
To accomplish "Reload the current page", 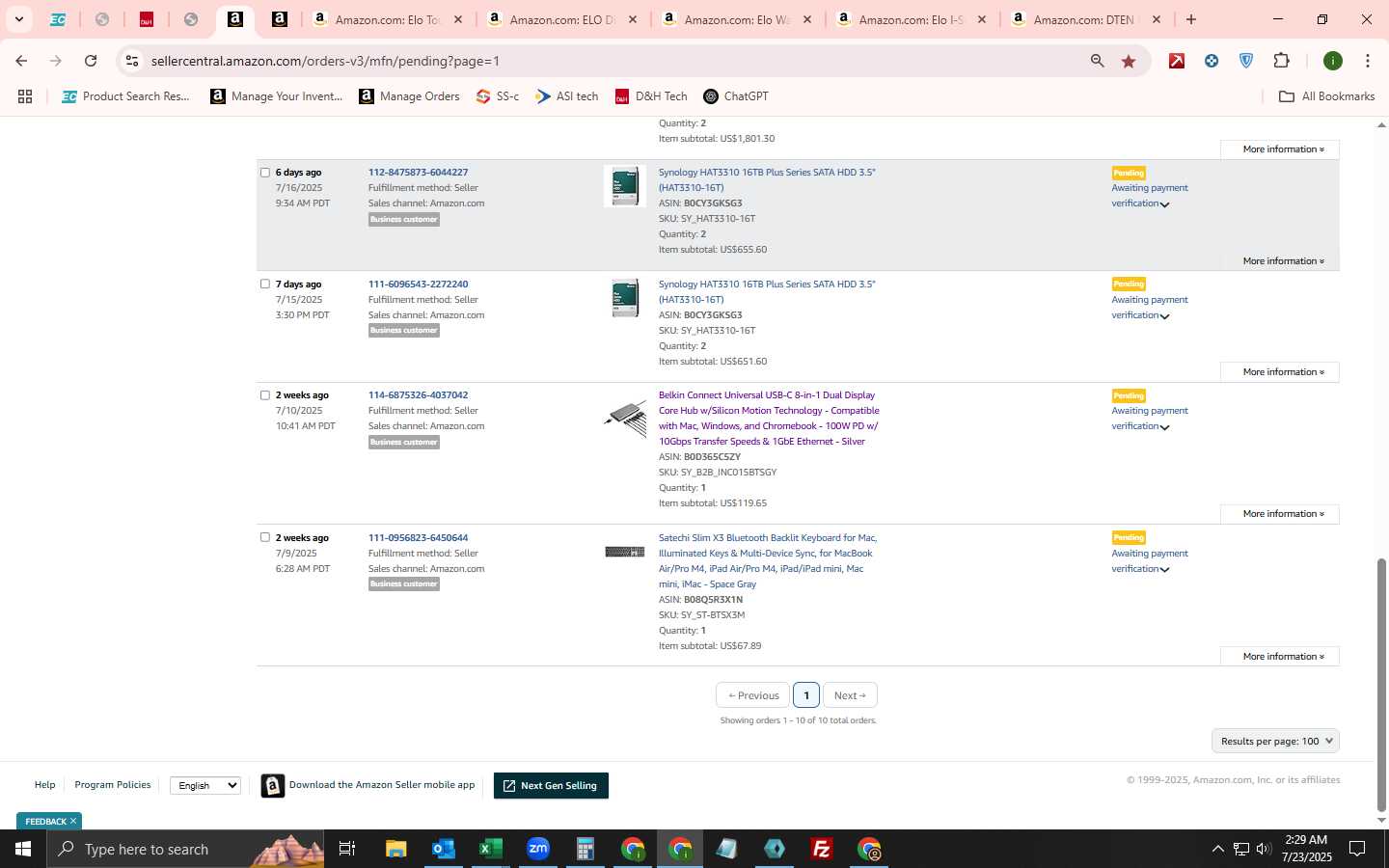I will click(91, 61).
